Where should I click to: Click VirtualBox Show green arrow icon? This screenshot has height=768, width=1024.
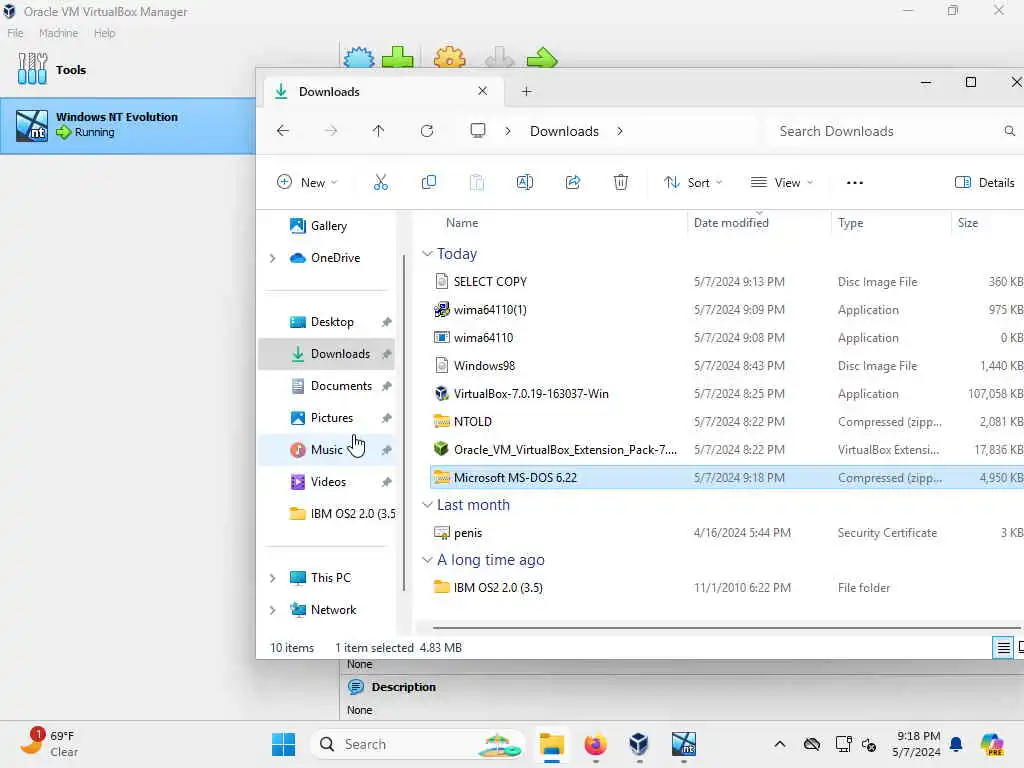point(542,58)
